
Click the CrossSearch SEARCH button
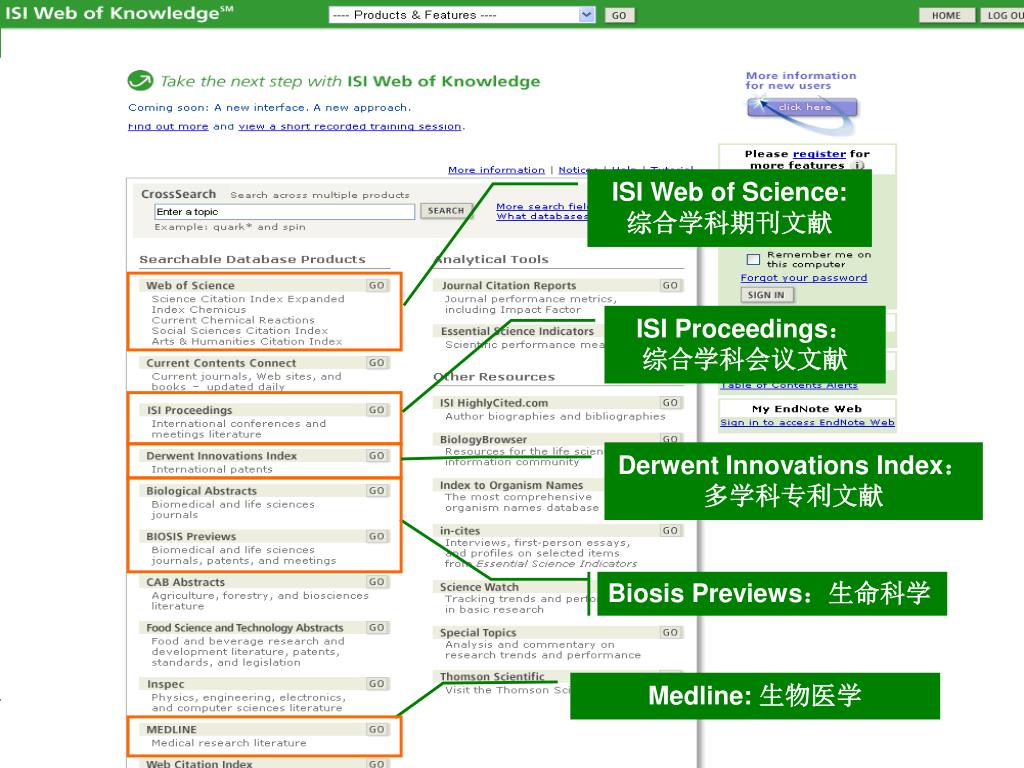(x=446, y=211)
